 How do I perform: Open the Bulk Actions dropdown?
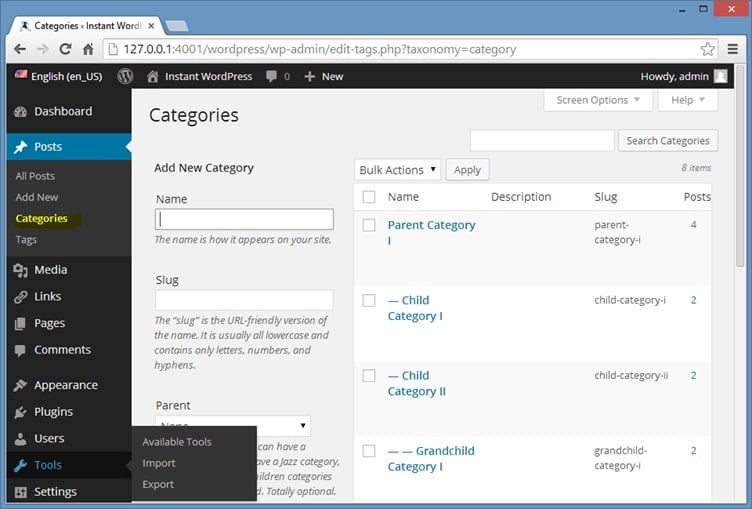(398, 170)
